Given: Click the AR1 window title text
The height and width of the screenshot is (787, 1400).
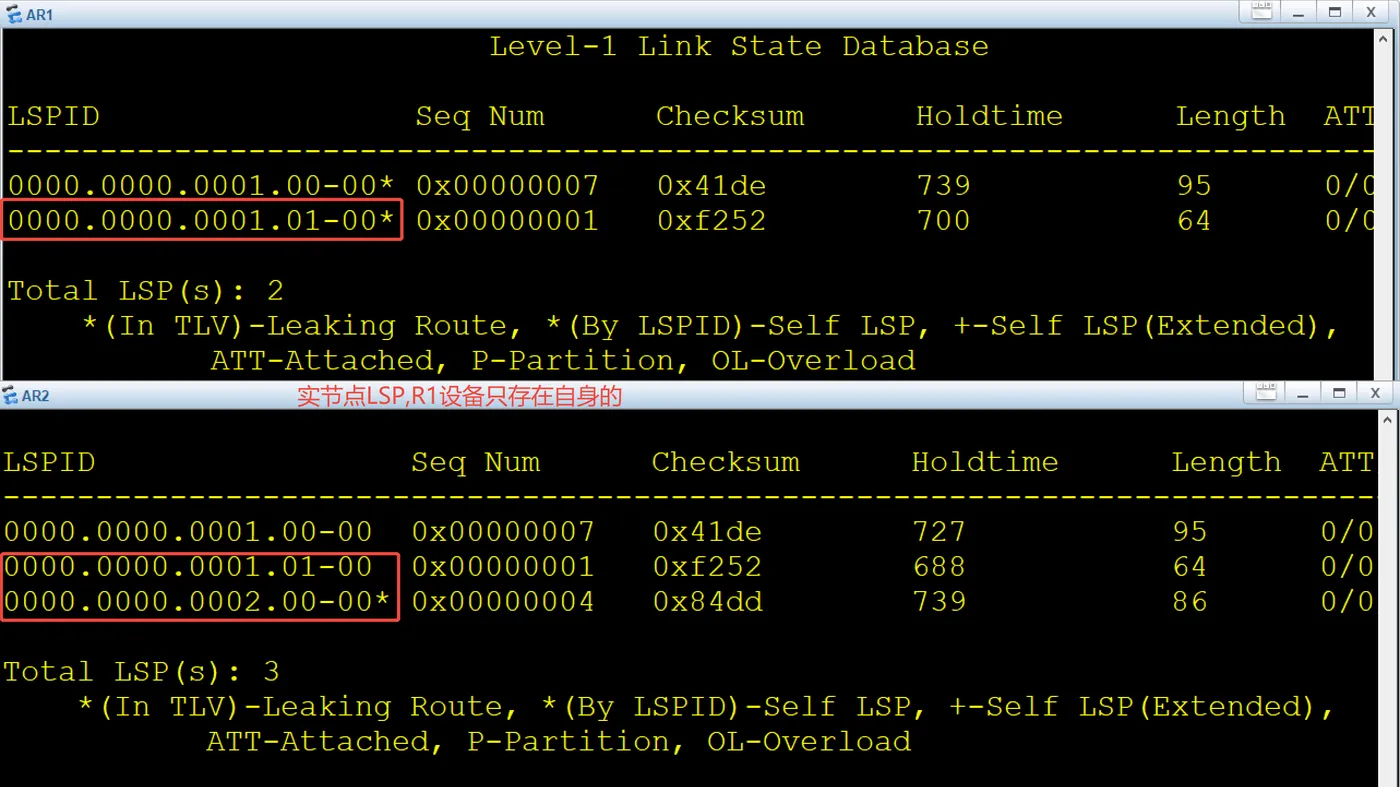Looking at the screenshot, I should click(x=40, y=16).
